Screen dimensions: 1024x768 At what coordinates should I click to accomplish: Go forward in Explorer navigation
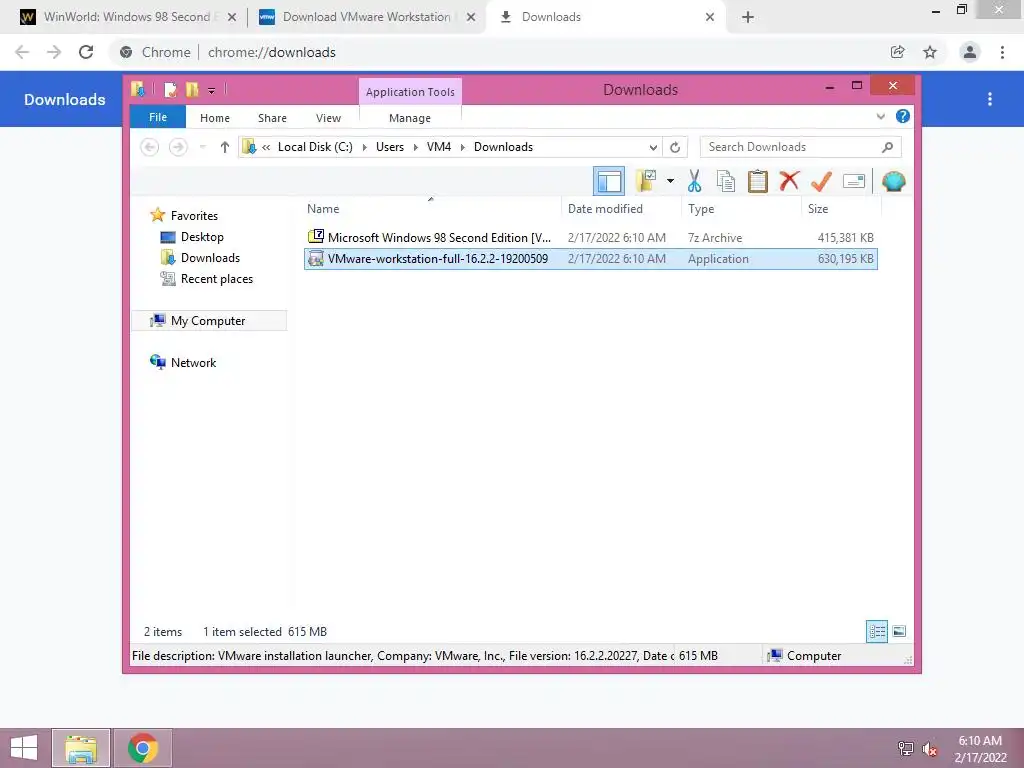(x=178, y=147)
